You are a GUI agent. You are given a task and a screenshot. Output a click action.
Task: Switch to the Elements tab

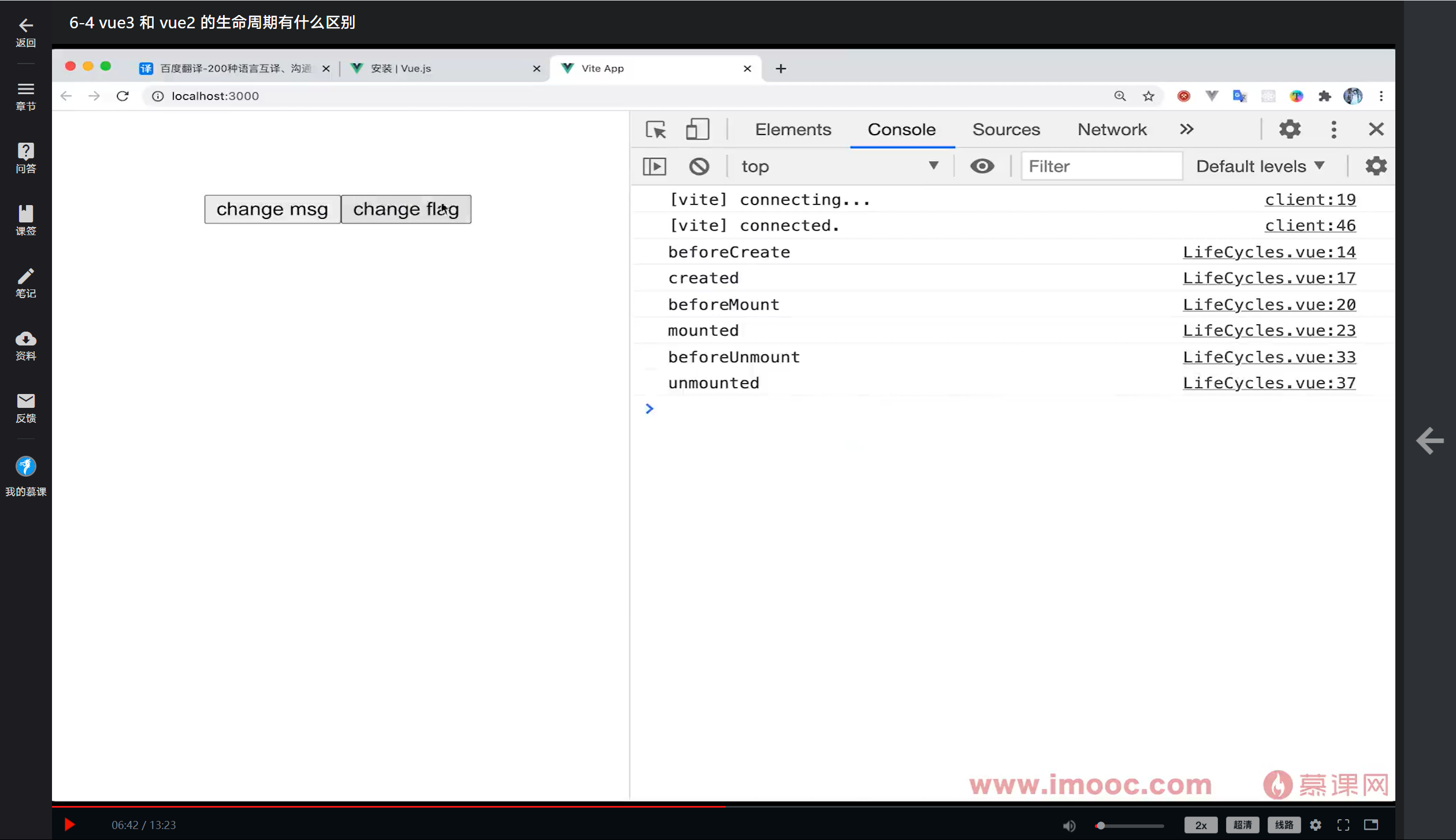[x=793, y=129]
